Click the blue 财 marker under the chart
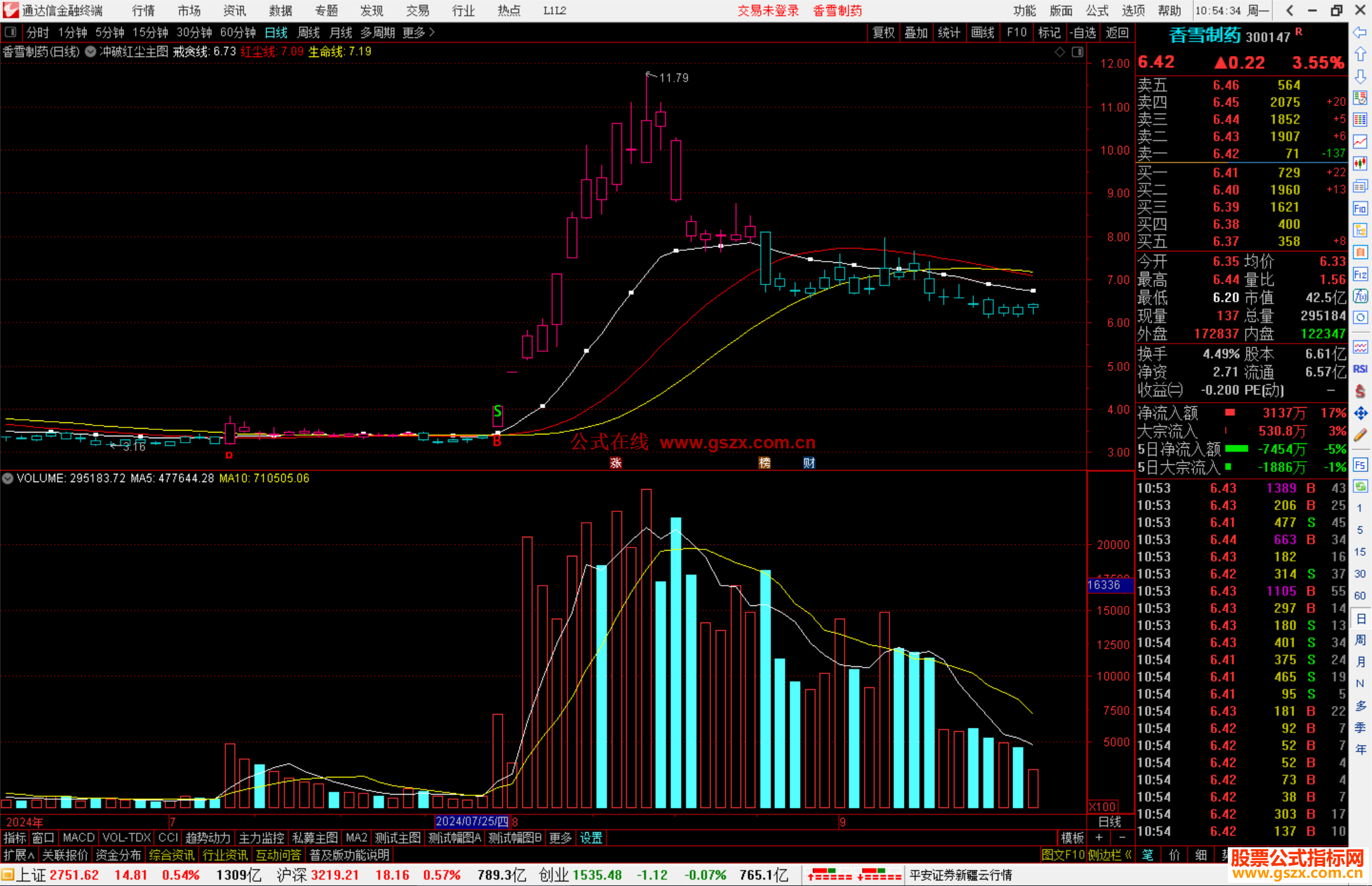Screen dimensions: 1372x886 click(x=809, y=463)
